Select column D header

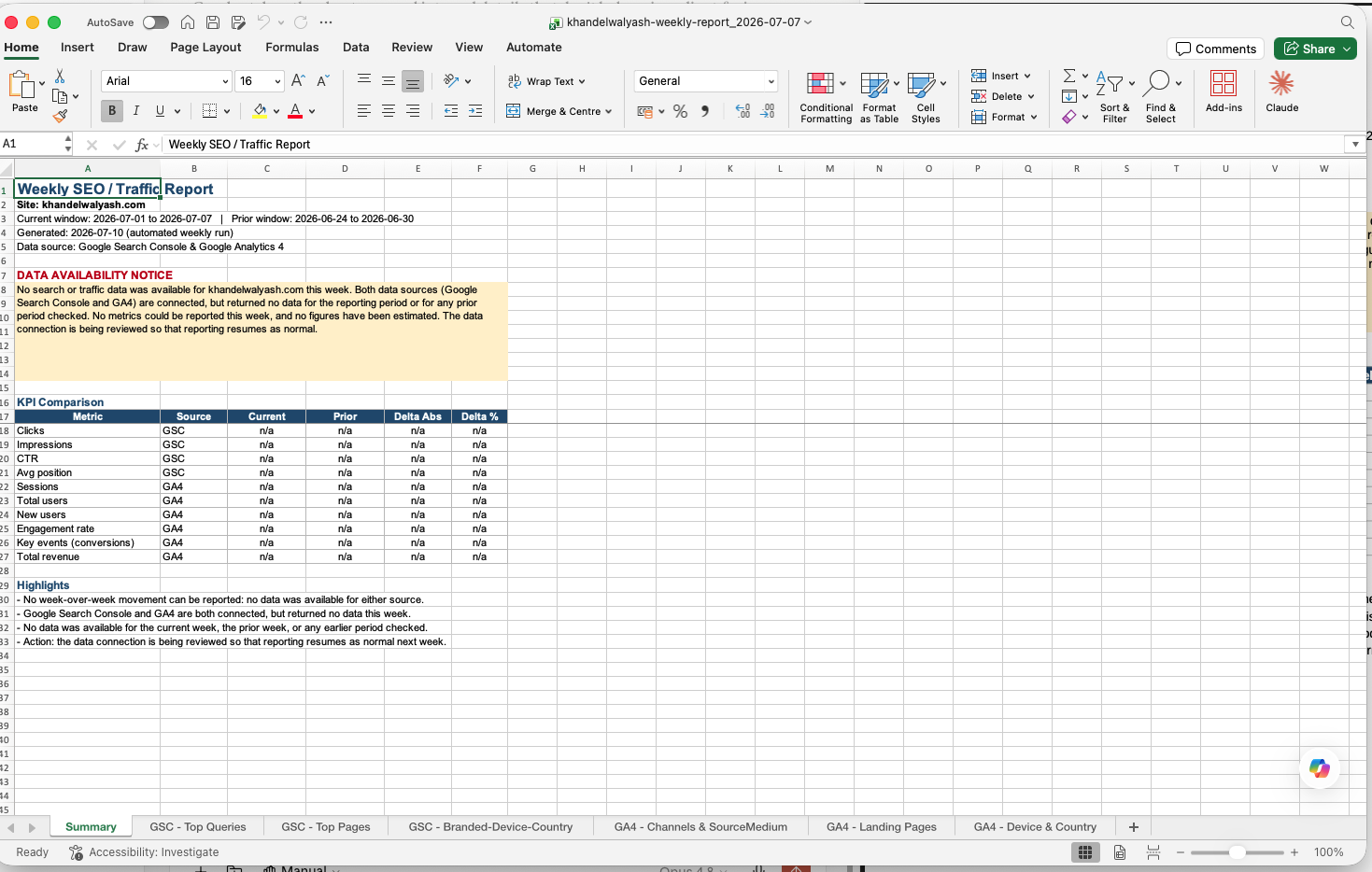pos(345,169)
